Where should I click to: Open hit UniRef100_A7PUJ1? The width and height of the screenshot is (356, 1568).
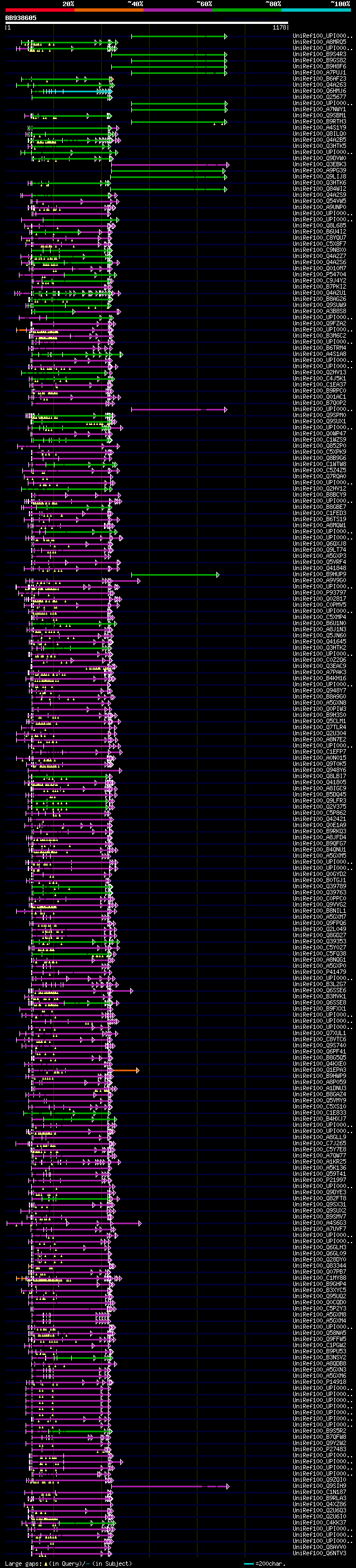point(319,72)
